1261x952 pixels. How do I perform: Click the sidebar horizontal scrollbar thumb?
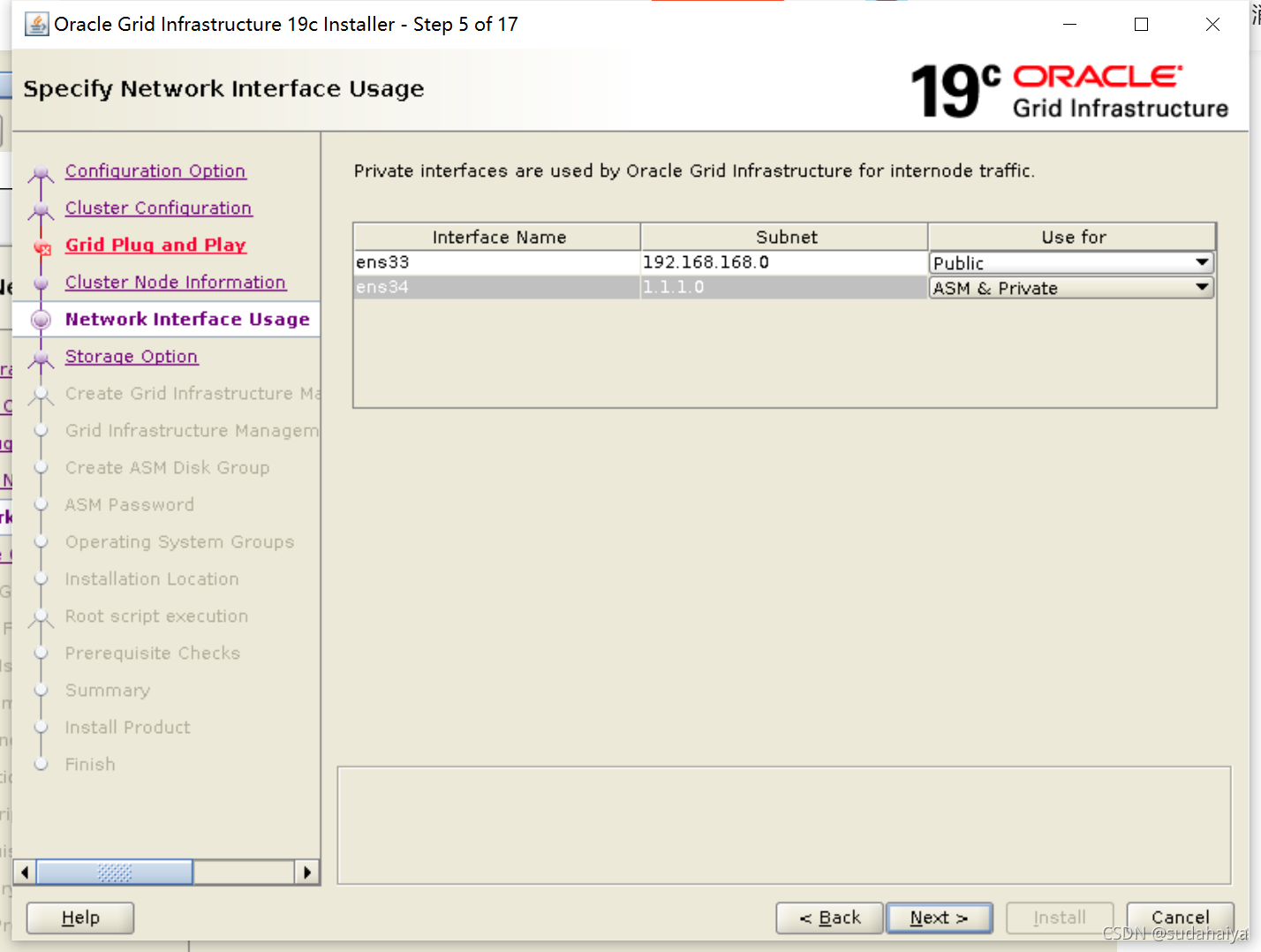115,873
